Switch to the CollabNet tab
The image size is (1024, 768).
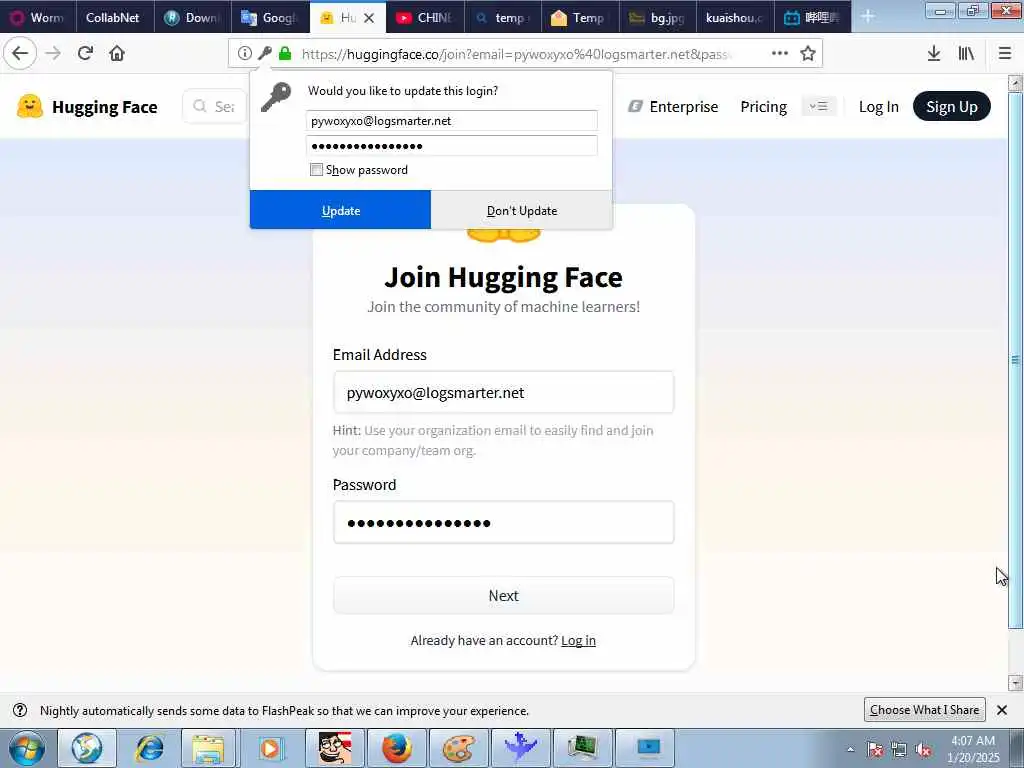(x=115, y=18)
